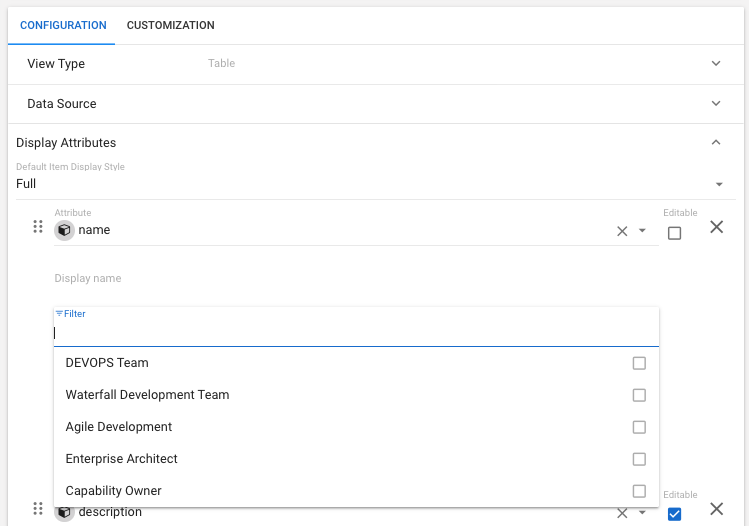
Task: Click the Filter text input field
Action: (x=356, y=333)
